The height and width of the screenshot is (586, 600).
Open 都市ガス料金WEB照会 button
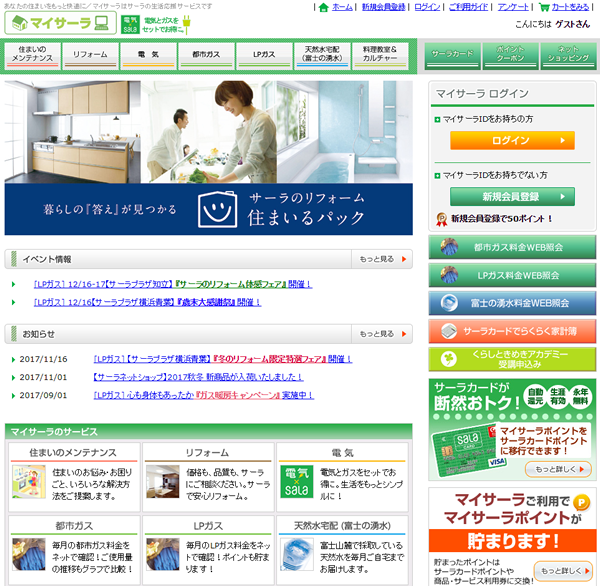point(512,247)
